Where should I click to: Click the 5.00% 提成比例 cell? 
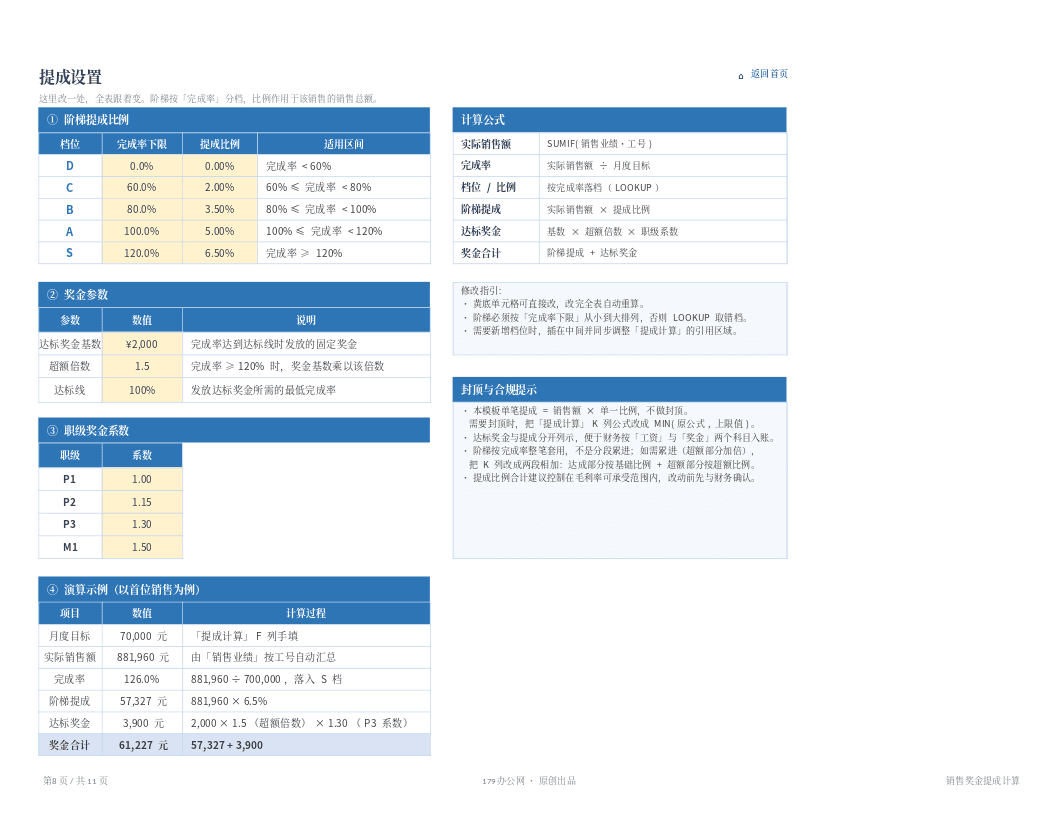click(220, 231)
